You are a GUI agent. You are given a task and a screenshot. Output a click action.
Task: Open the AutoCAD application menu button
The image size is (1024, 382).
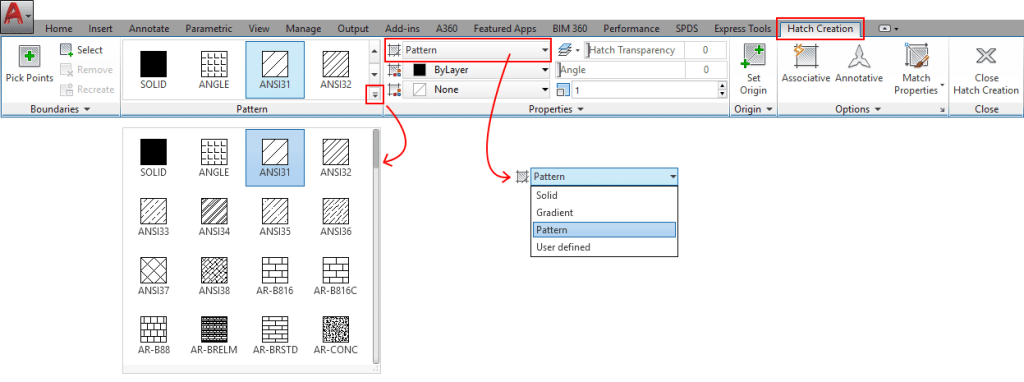click(18, 17)
